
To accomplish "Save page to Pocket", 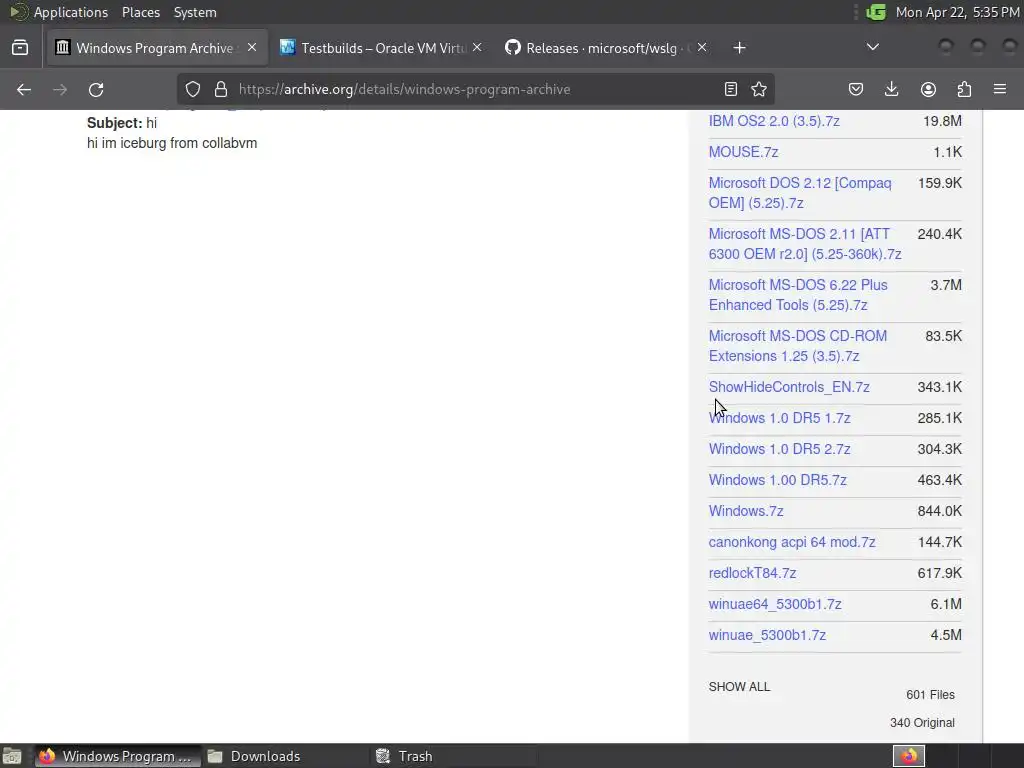I will click(x=856, y=89).
